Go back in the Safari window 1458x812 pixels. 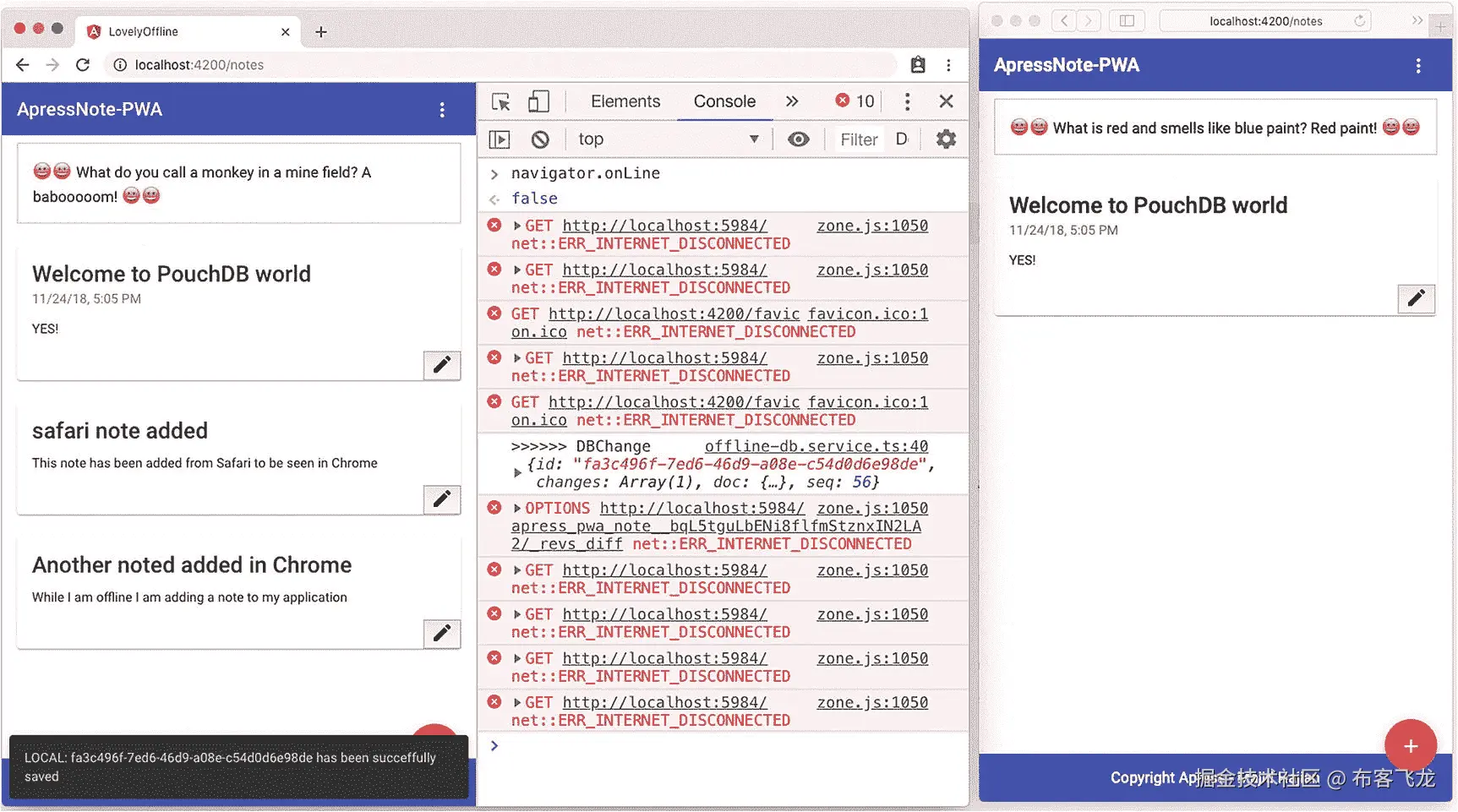[1063, 21]
